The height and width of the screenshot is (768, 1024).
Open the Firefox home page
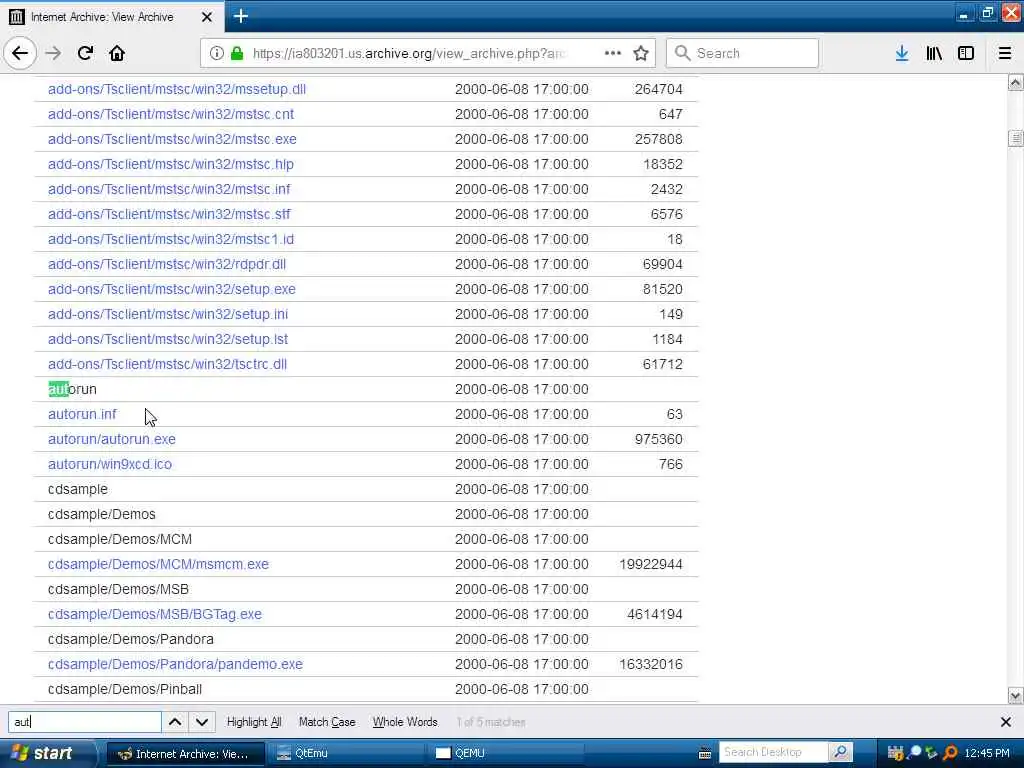pos(117,53)
